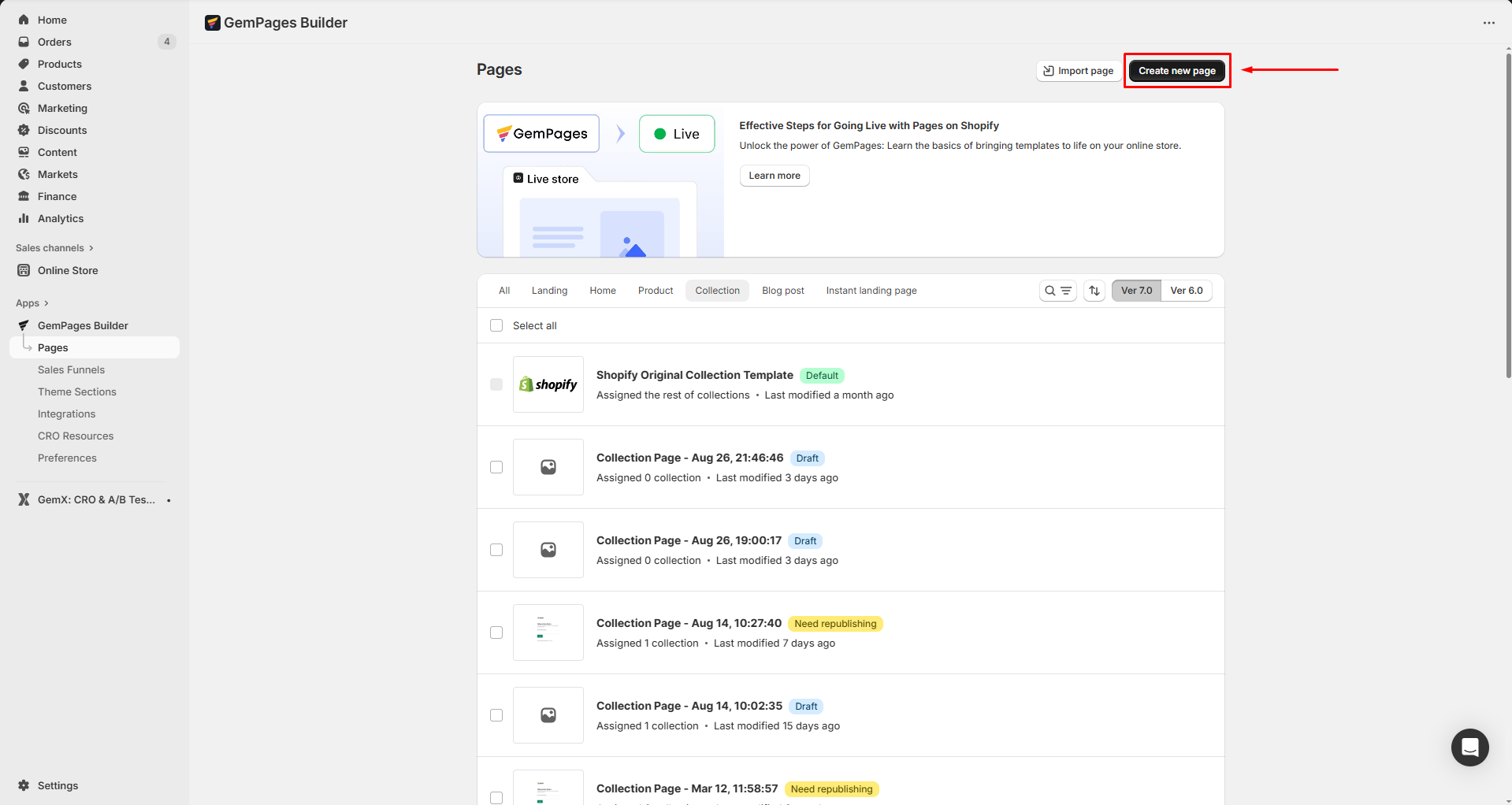This screenshot has height=805, width=1512.
Task: Click the Create new page button
Action: tap(1176, 71)
